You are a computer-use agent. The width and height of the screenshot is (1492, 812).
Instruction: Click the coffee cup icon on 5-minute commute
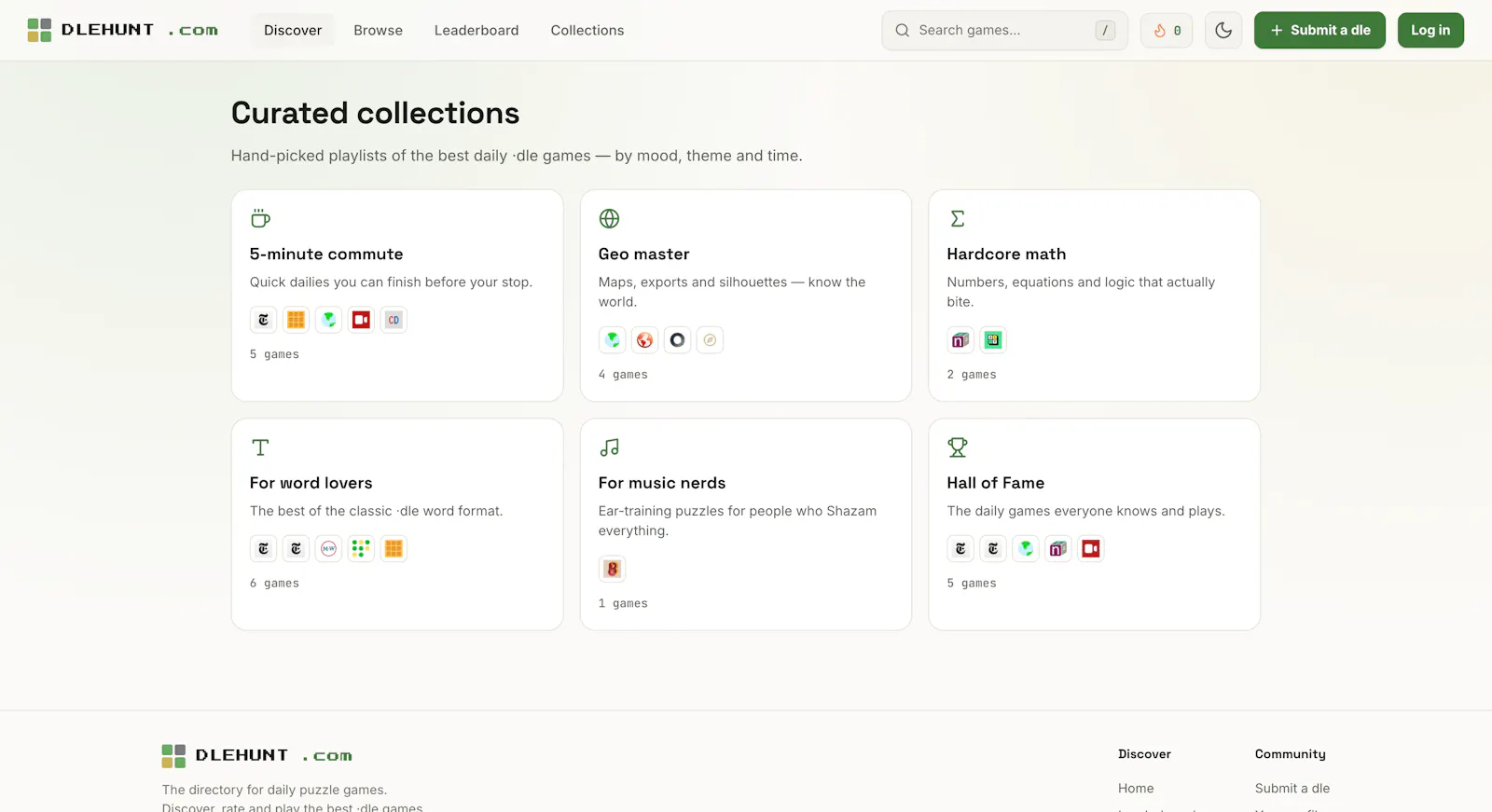260,218
